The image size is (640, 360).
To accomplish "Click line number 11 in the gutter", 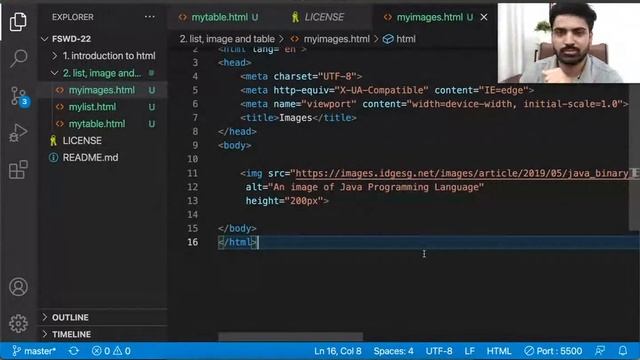I will (x=193, y=173).
